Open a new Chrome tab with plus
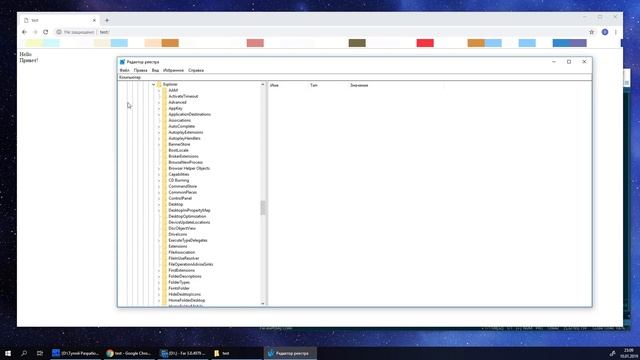Screen dimensions: 640x360 [107, 20]
